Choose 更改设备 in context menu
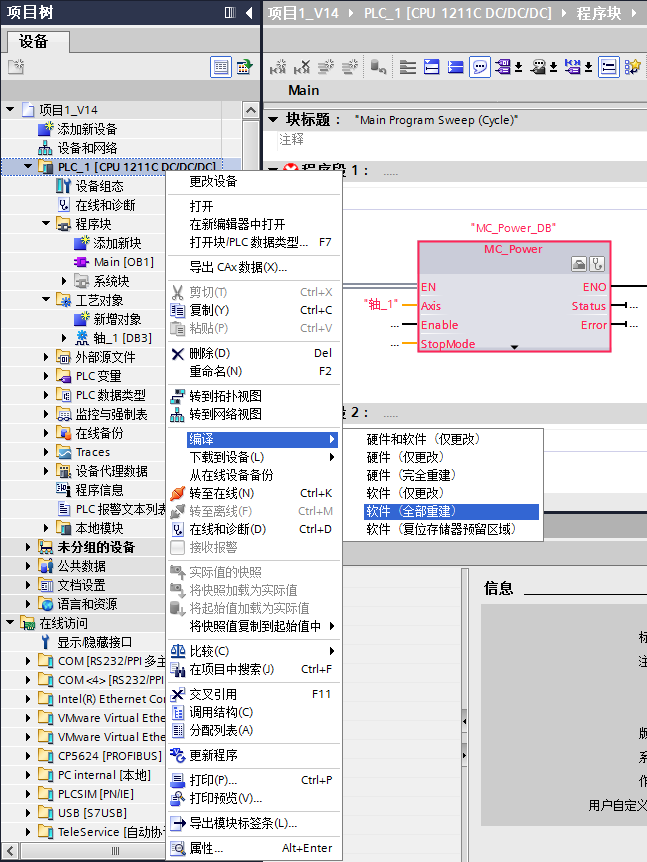The image size is (647, 862). click(253, 181)
